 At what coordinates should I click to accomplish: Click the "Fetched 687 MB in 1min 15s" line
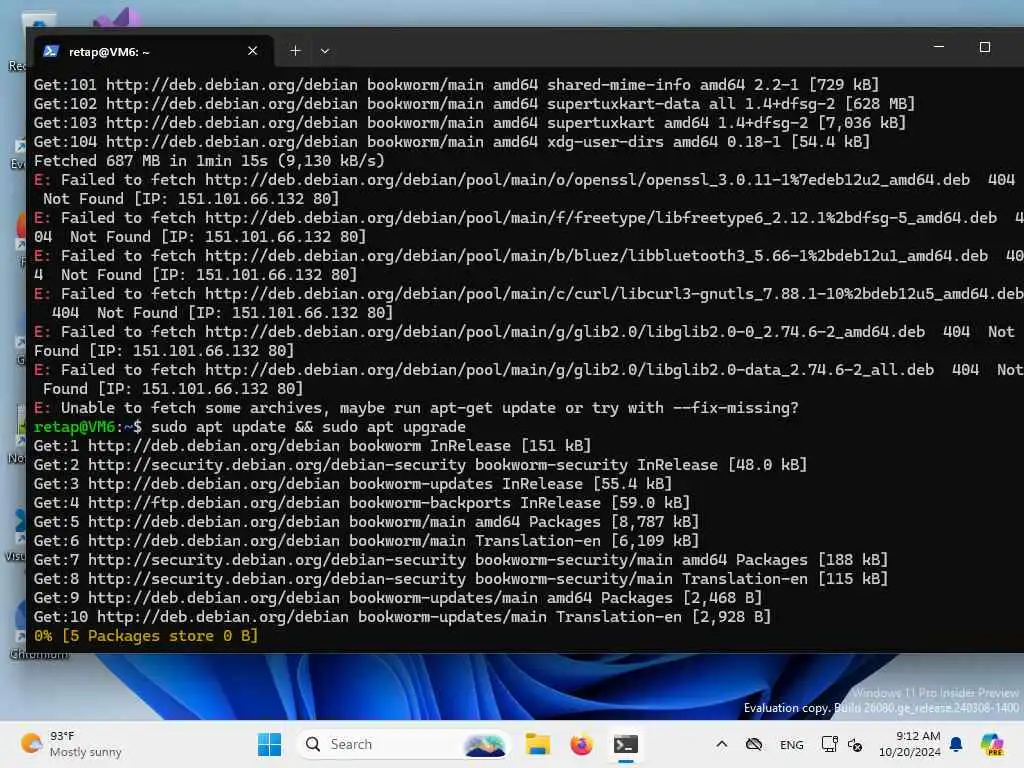tap(209, 161)
